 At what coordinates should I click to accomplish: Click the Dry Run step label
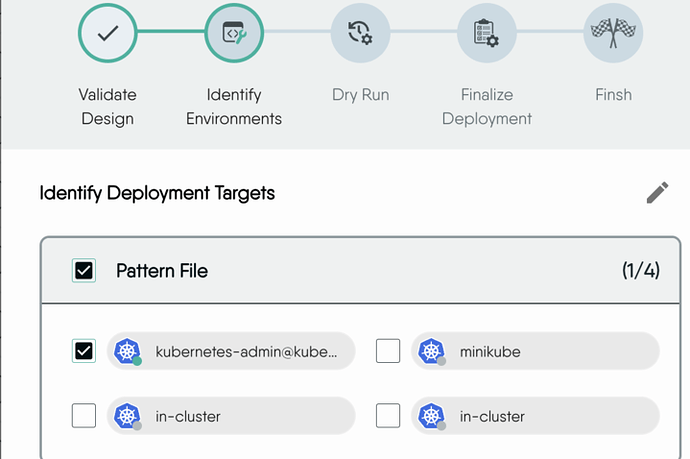[x=360, y=95]
